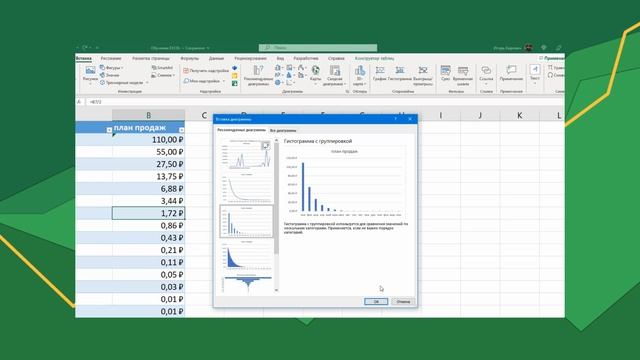The image size is (640, 360).
Task: Click the Примечание comment icon in ribbon
Action: pyautogui.click(x=511, y=70)
